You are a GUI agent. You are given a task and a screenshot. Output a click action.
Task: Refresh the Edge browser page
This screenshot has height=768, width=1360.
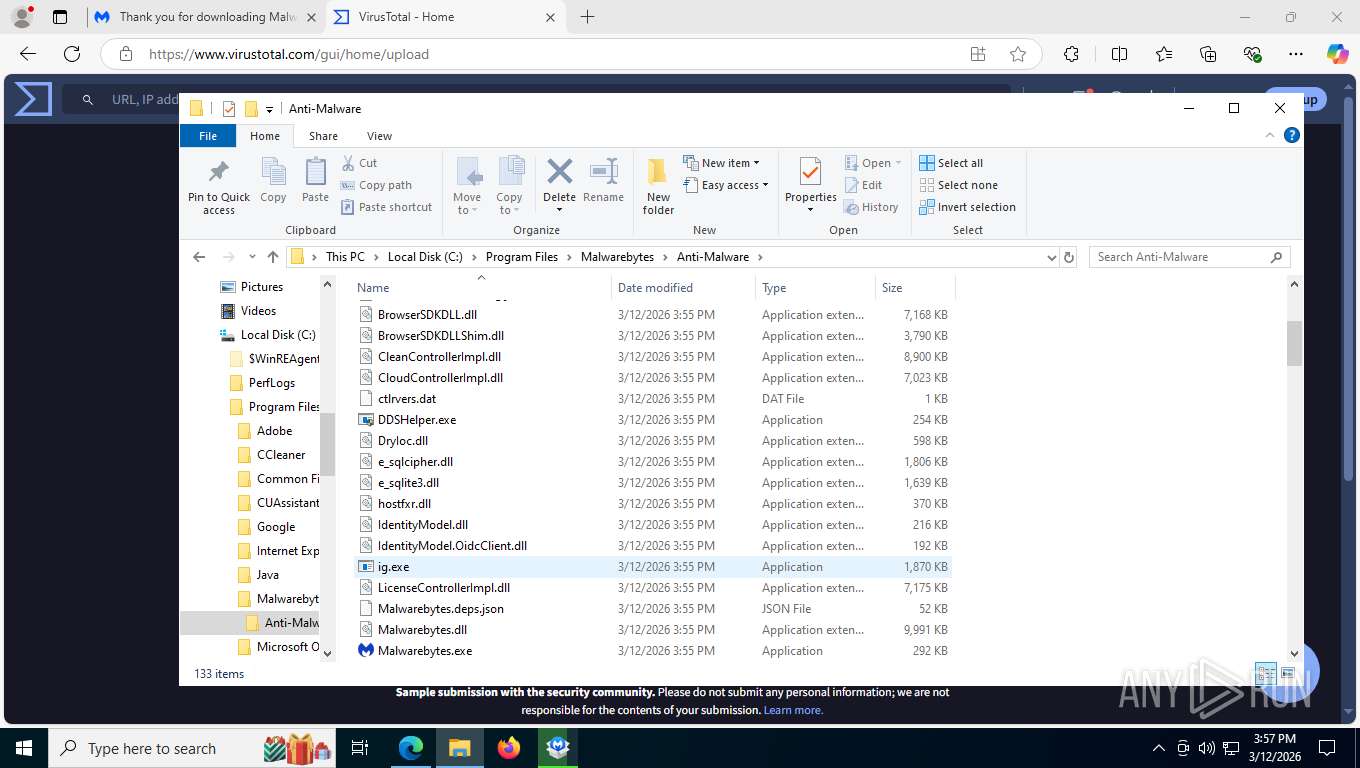[71, 54]
